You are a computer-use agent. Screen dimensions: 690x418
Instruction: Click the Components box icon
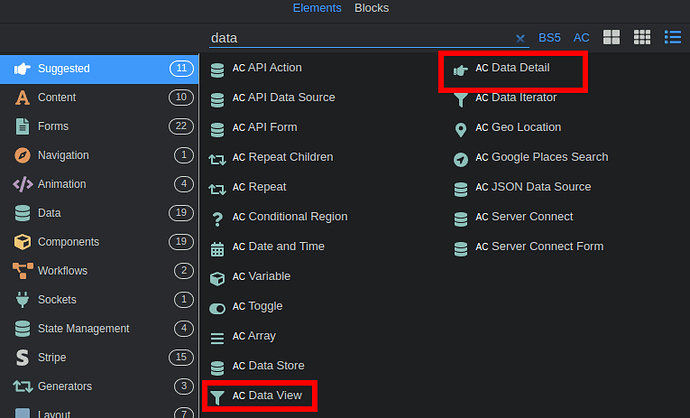(x=22, y=242)
